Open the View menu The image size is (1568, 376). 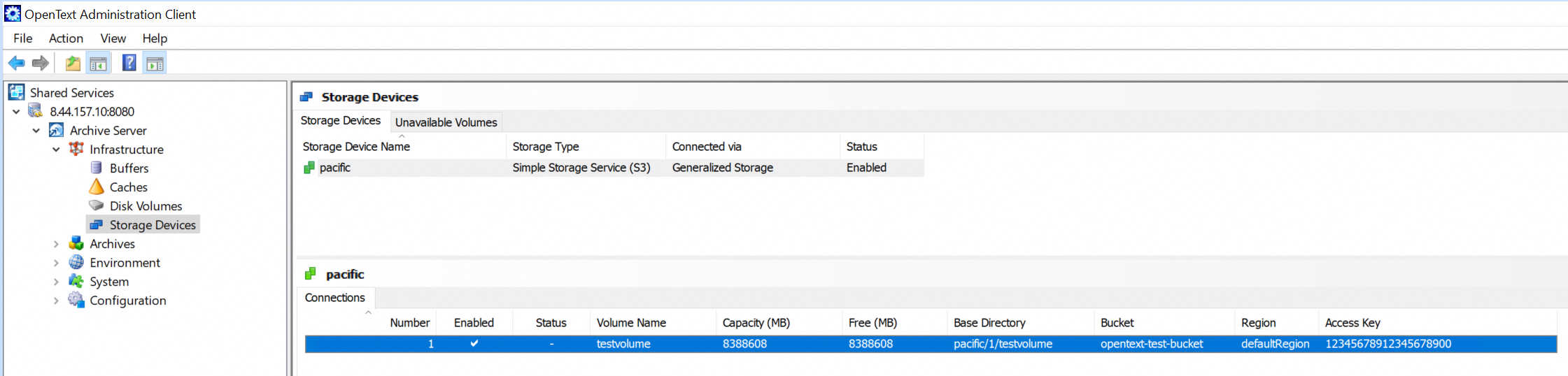pos(113,38)
